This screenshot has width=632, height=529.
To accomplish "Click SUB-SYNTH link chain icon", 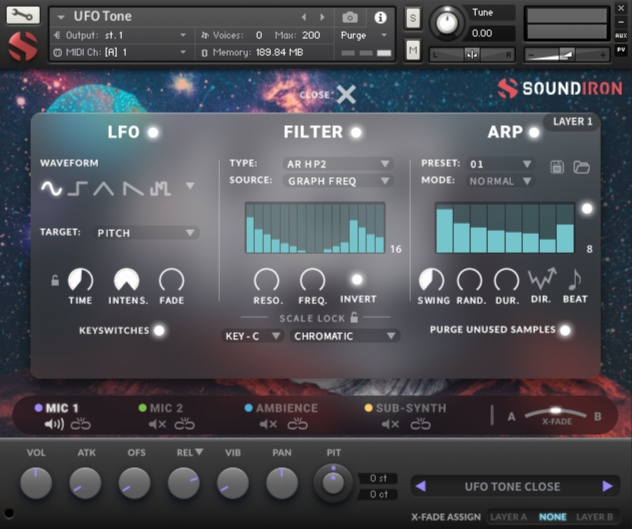I will pyautogui.click(x=420, y=424).
